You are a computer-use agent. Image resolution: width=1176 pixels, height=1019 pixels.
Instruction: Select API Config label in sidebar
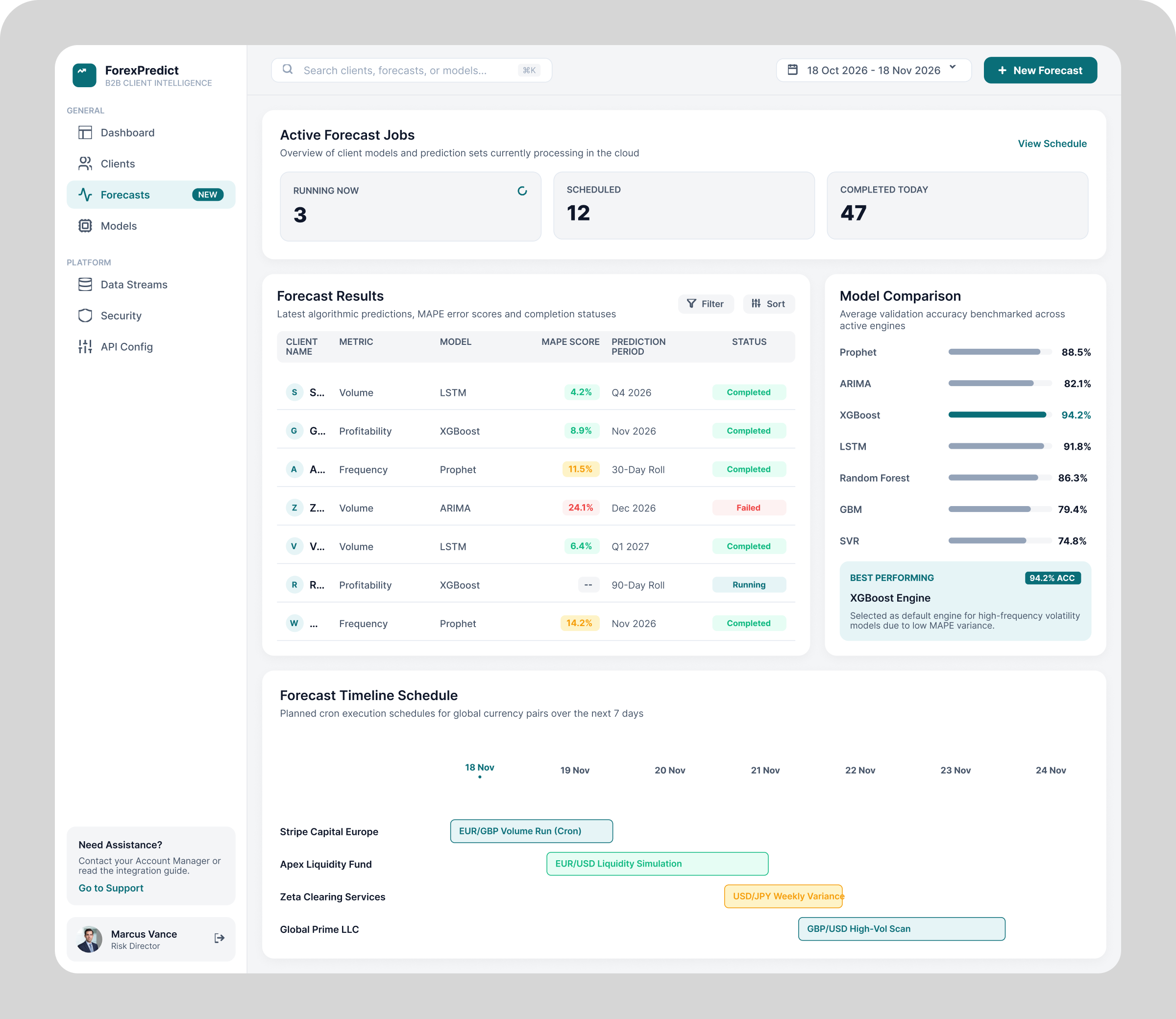click(x=127, y=347)
